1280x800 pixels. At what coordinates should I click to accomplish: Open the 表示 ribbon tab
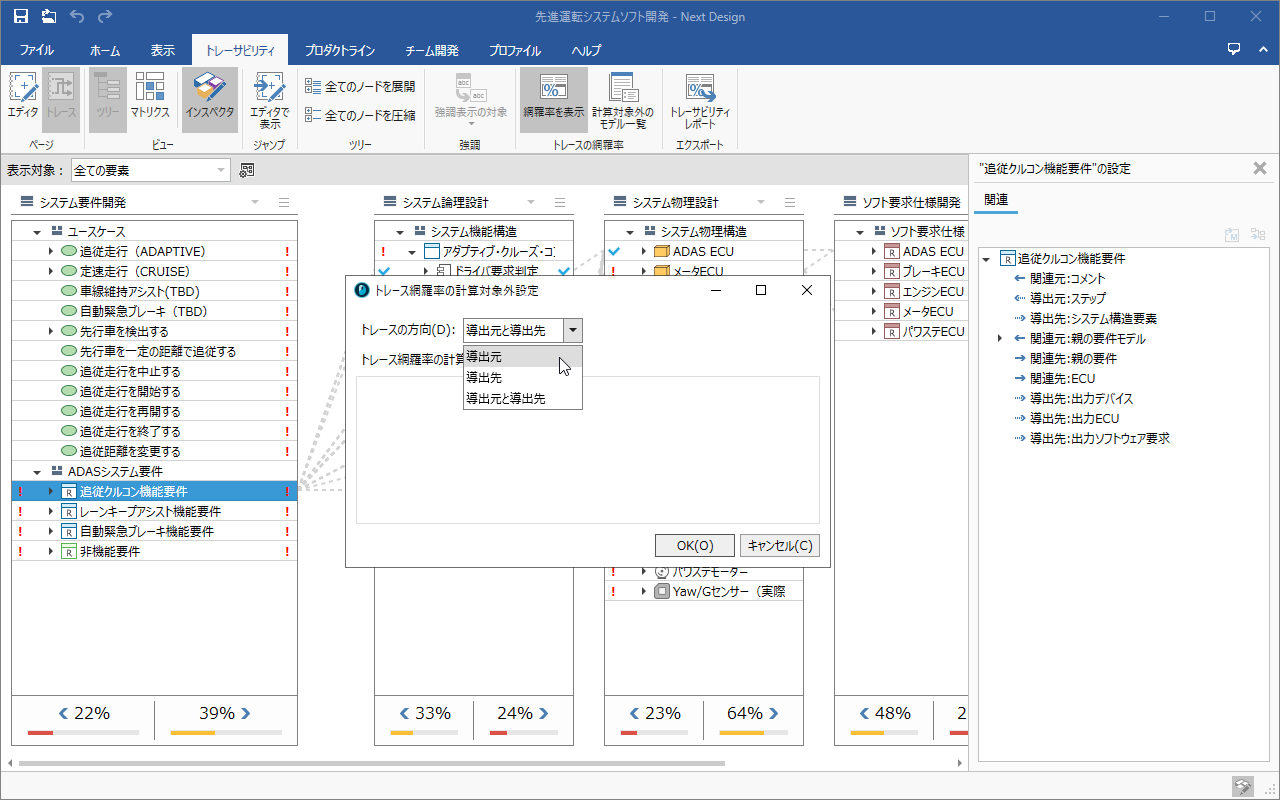pos(163,50)
